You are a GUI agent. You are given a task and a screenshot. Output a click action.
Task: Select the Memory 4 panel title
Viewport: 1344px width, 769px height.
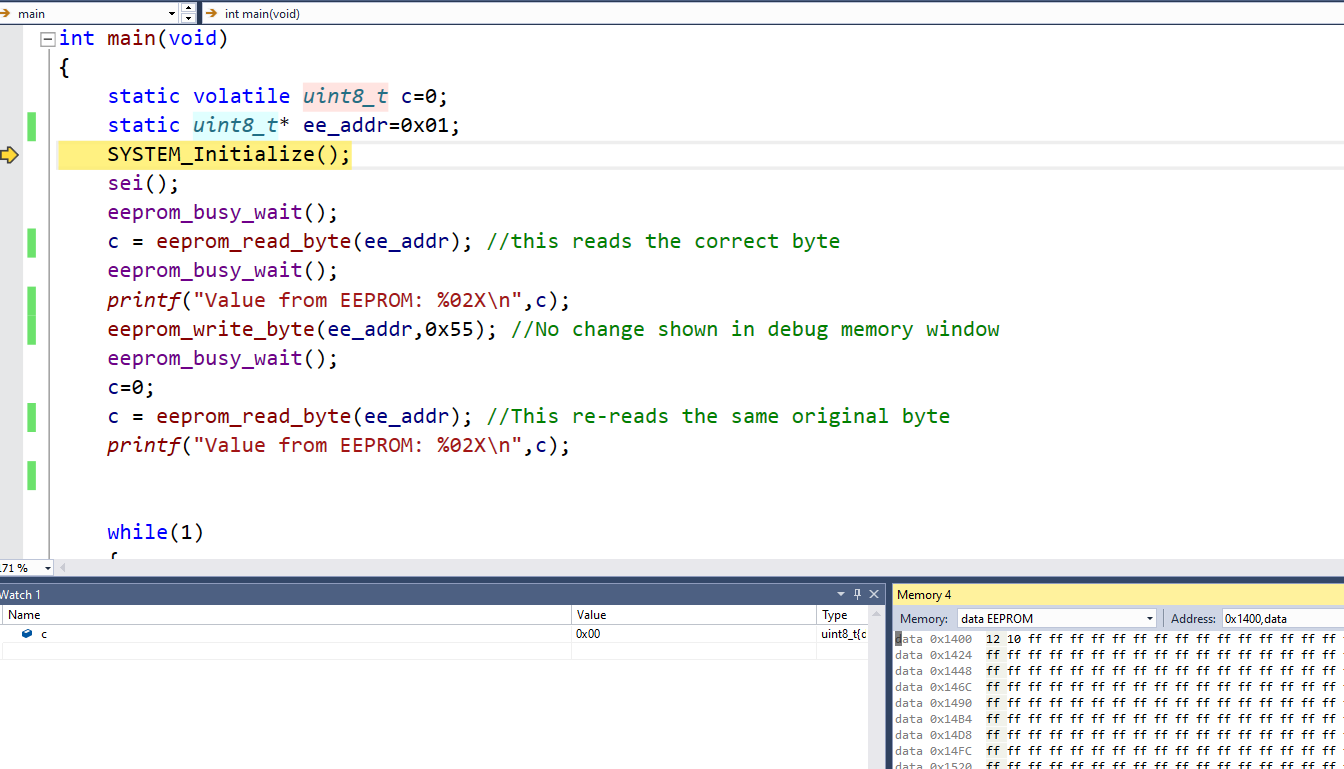click(924, 595)
